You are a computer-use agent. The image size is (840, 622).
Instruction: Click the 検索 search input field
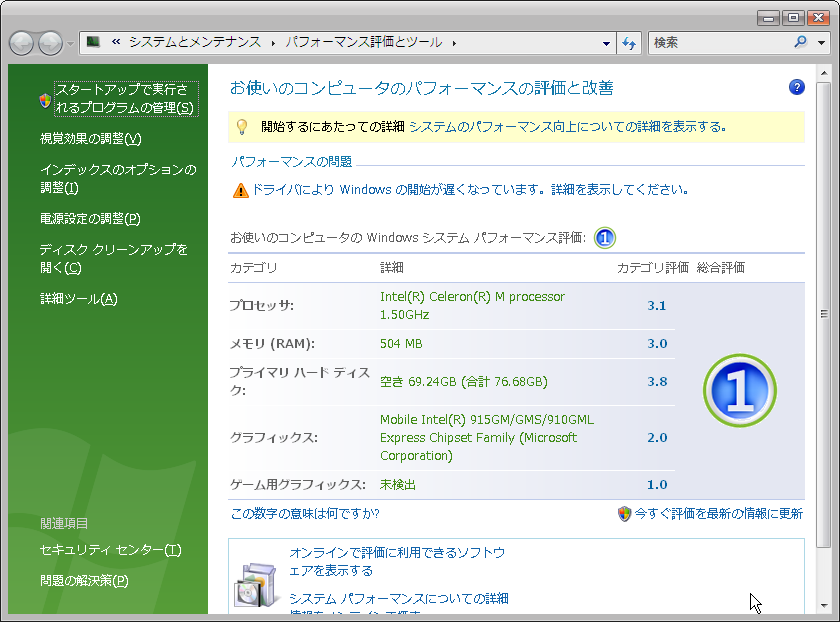pyautogui.click(x=721, y=42)
